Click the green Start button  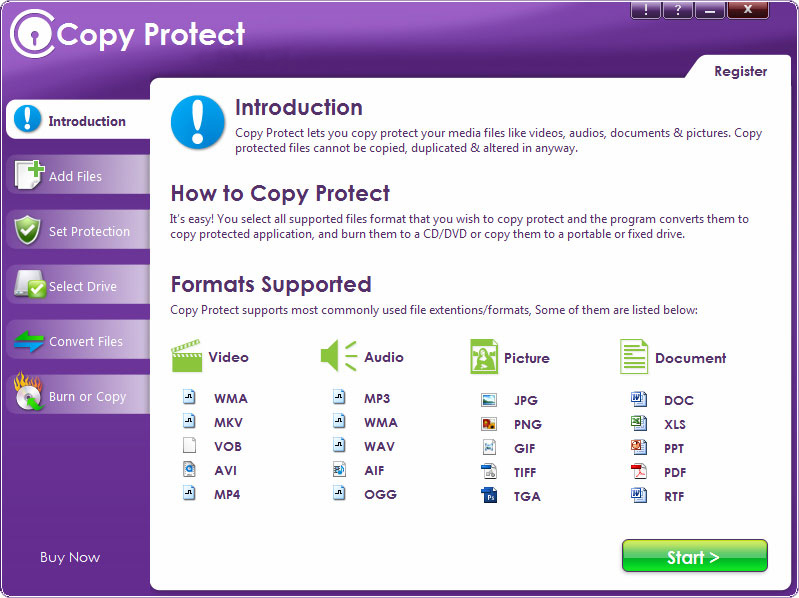click(x=695, y=556)
